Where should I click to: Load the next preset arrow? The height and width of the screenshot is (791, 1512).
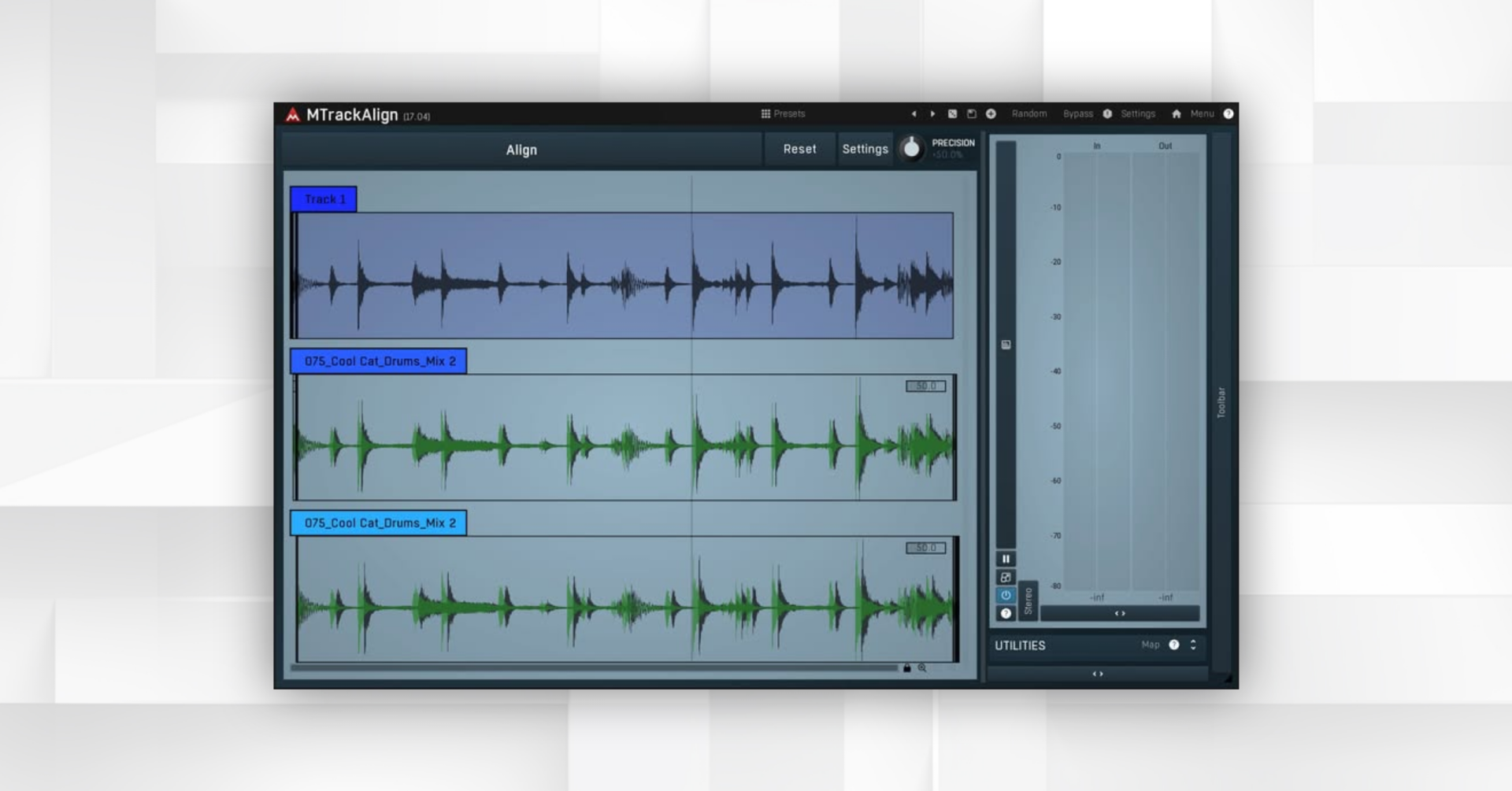pos(932,114)
